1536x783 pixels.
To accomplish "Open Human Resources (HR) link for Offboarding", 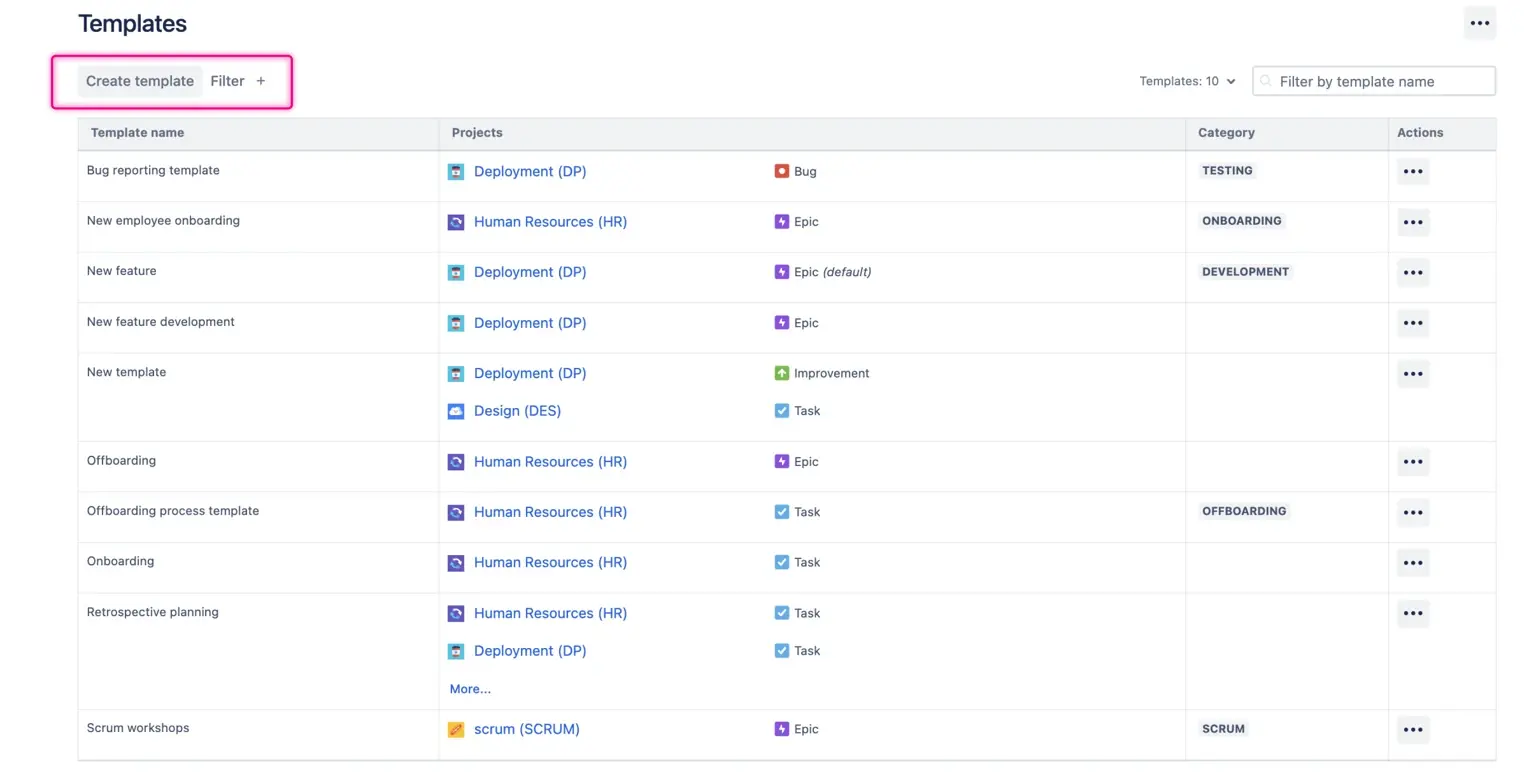I will [x=550, y=462].
